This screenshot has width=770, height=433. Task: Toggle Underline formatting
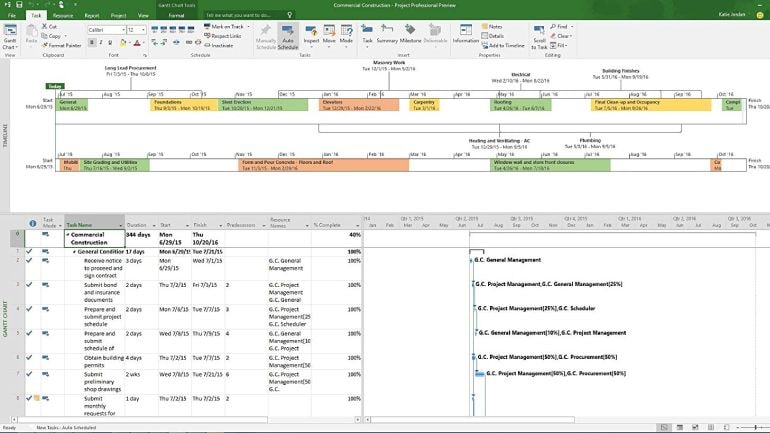click(x=110, y=43)
